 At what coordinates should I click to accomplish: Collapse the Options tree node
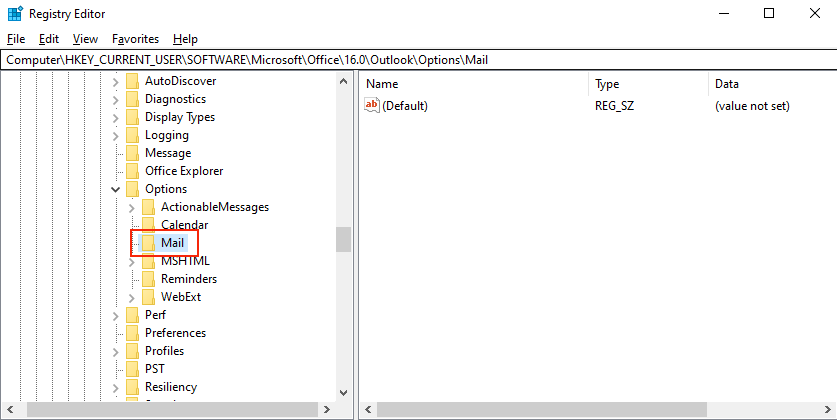(x=116, y=189)
